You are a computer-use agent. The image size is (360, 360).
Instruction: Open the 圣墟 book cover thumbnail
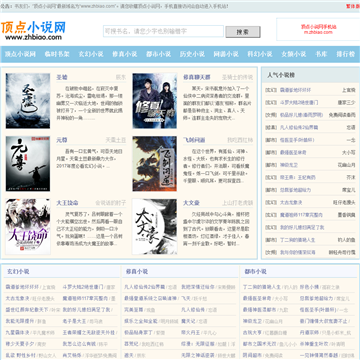tap(28, 101)
